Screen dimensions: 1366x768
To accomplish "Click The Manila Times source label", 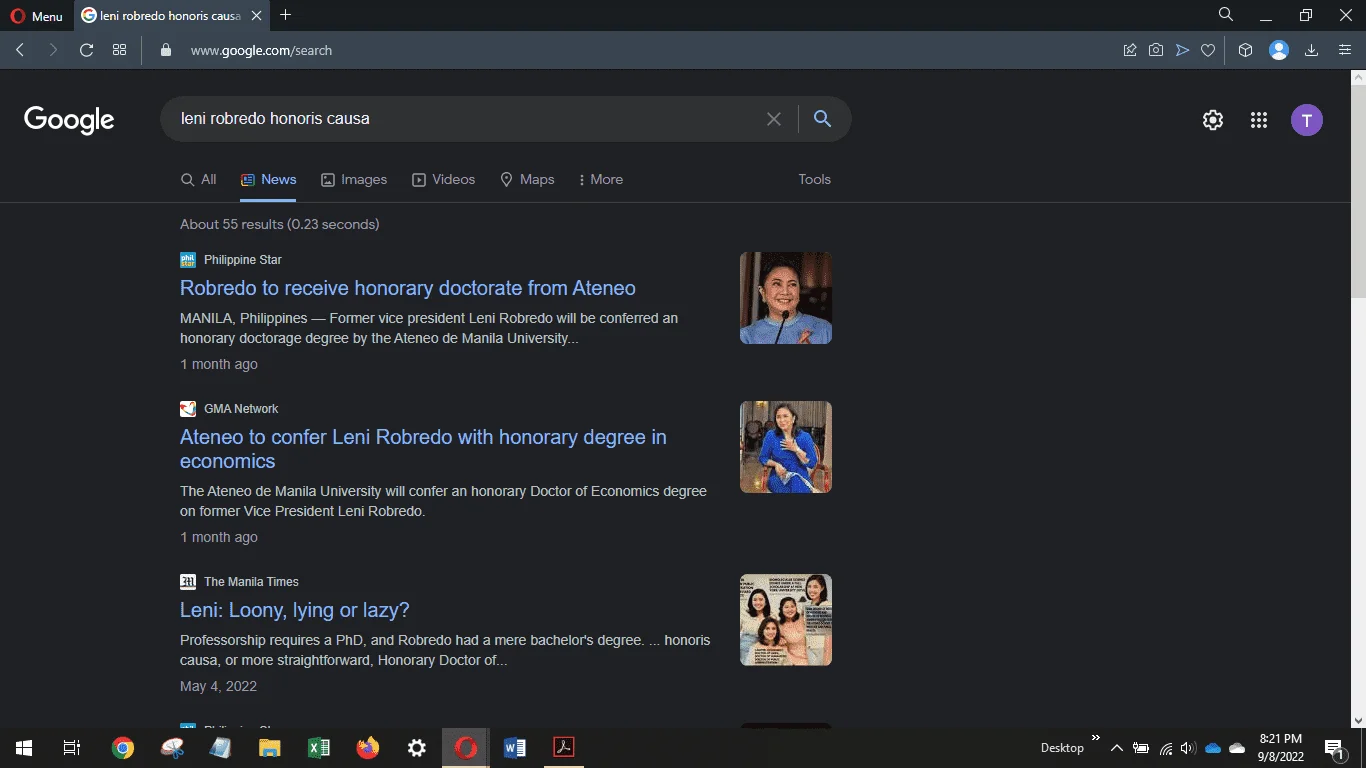I will pyautogui.click(x=251, y=582).
